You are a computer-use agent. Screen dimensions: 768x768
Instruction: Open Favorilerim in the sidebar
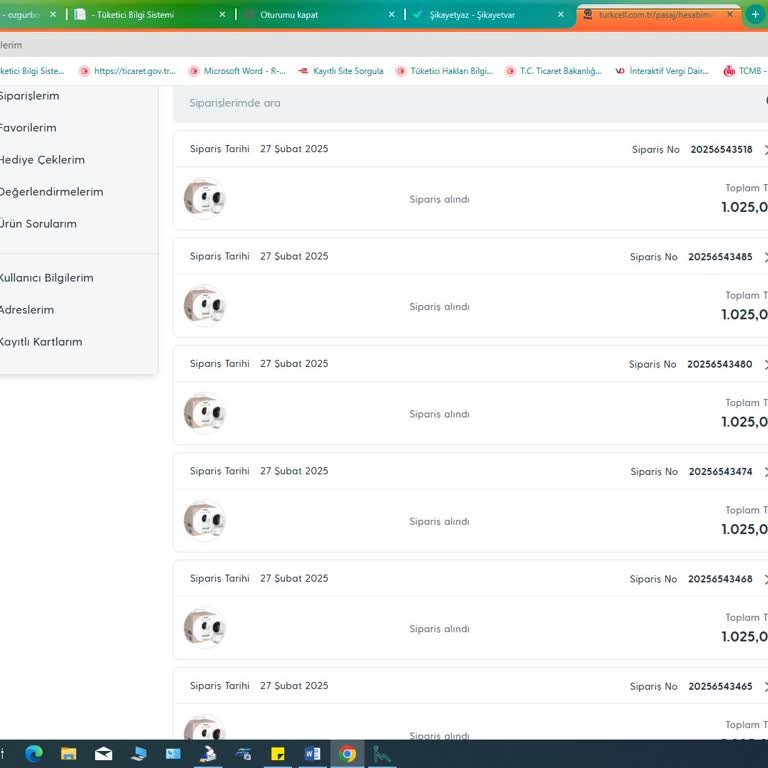(x=28, y=128)
